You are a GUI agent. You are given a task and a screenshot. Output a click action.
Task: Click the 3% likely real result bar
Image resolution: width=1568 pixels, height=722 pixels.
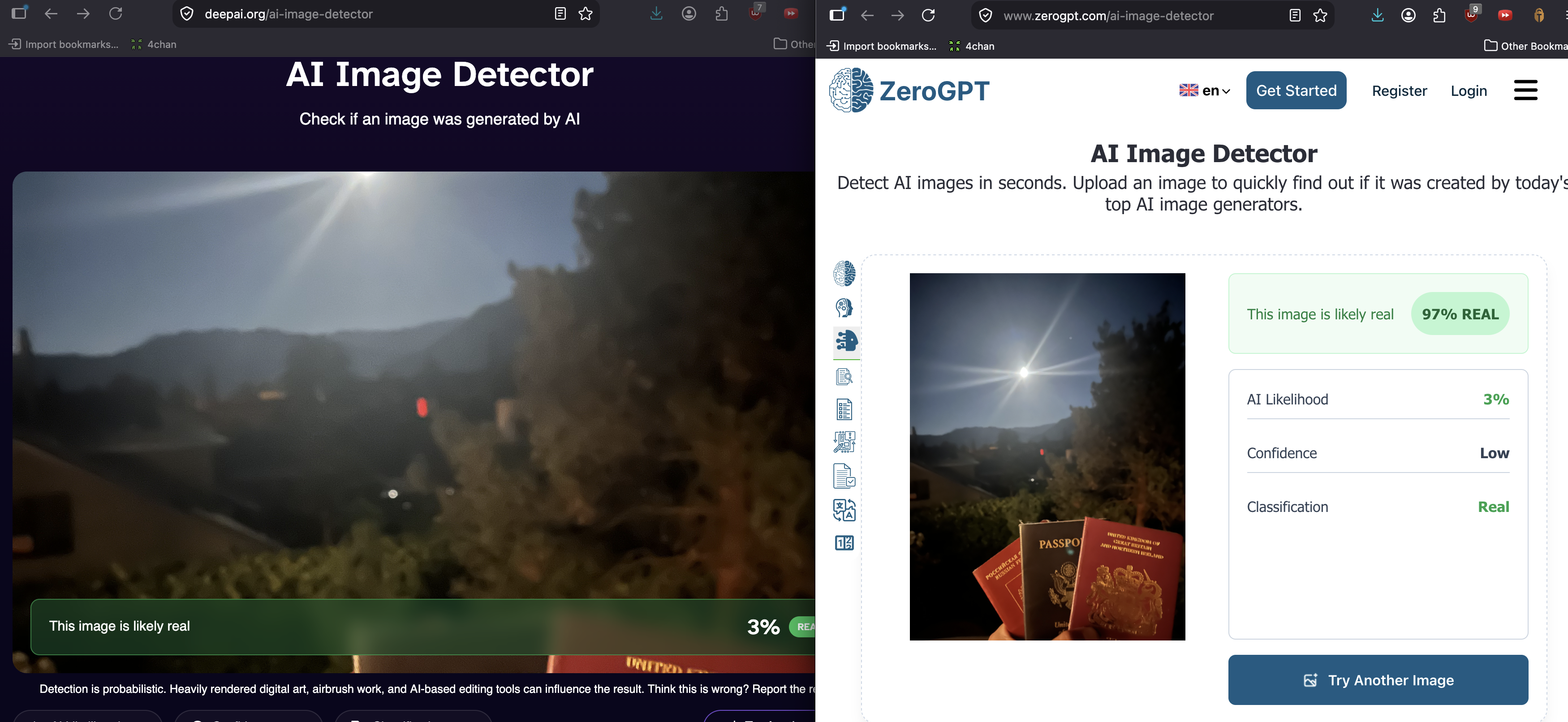(423, 627)
